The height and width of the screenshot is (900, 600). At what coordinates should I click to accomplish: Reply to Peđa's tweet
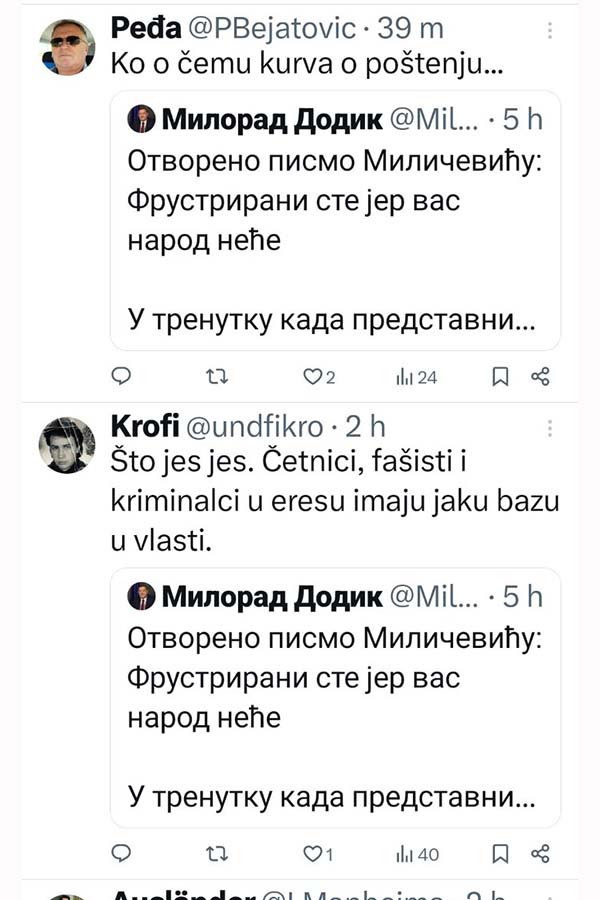point(121,376)
